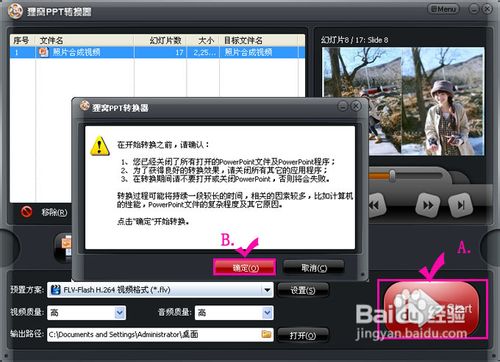Click the browse folder icon in output path
Image resolution: width=500 pixels, height=362 pixels.
coord(266,334)
